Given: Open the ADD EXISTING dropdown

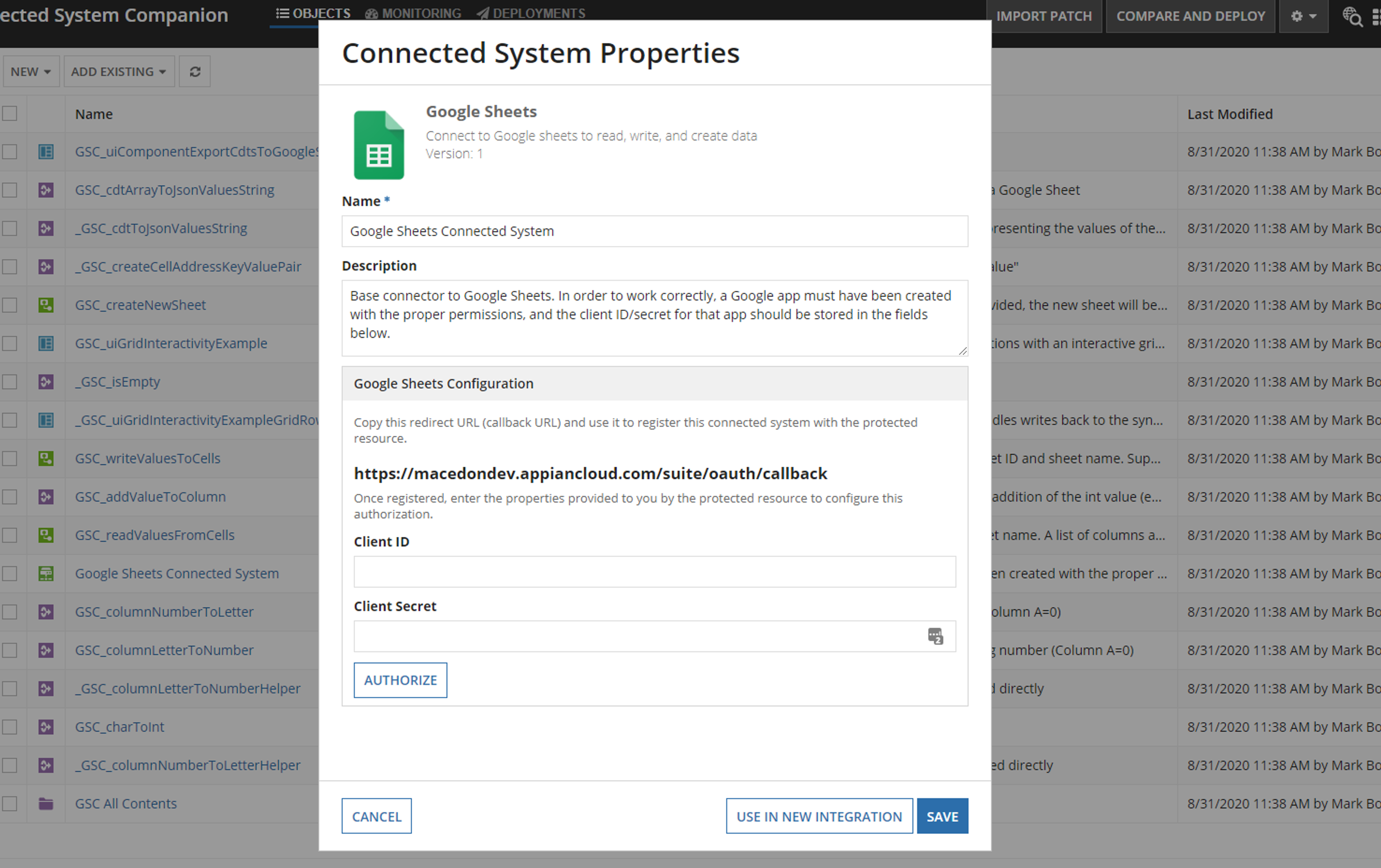Looking at the screenshot, I should 119,72.
